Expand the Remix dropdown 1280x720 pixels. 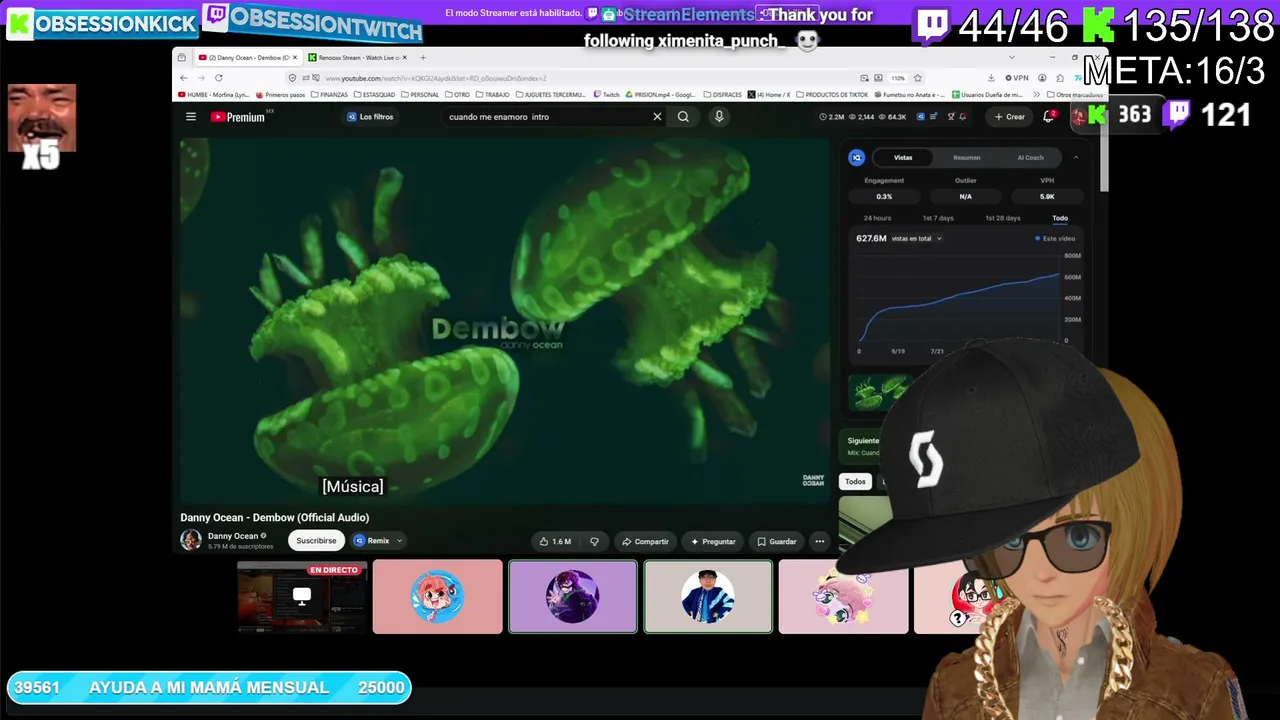point(399,541)
